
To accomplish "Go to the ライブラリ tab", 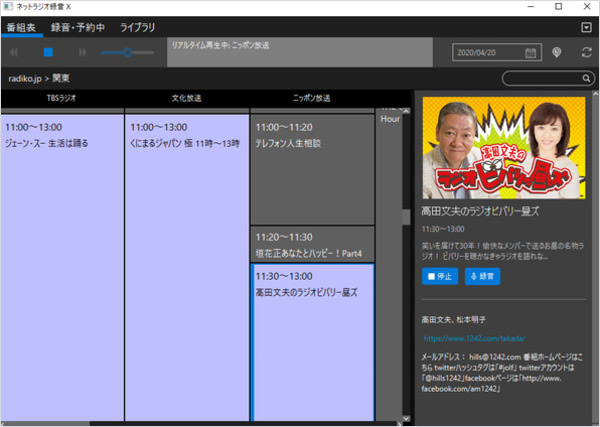I will [x=137, y=28].
